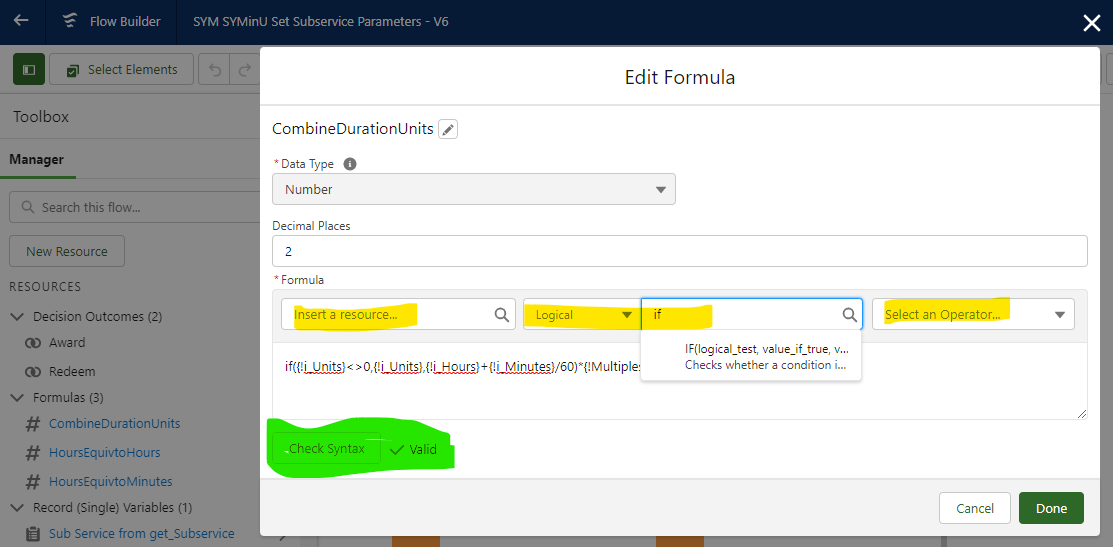Click the Check Syntax button
Screen dimensions: 1113x547
(x=327, y=449)
